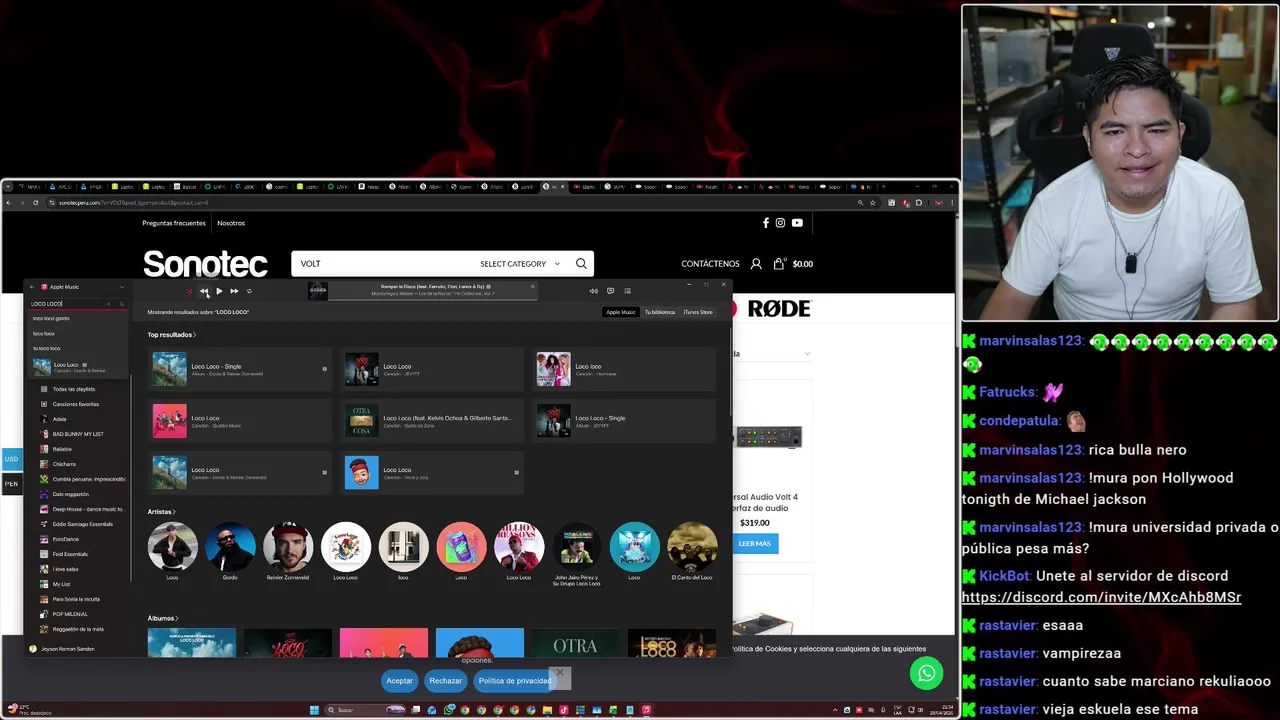
Task: Click the play button in Apple Music
Action: coord(219,291)
